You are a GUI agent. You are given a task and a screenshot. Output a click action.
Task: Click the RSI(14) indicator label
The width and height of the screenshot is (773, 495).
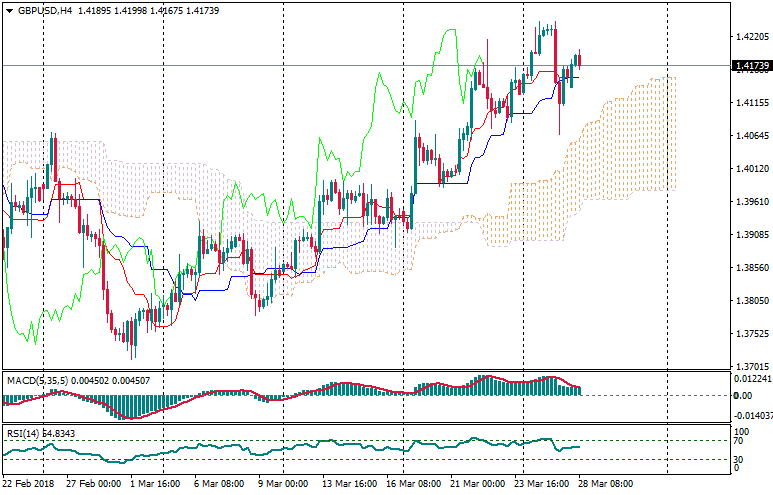pyautogui.click(x=20, y=433)
